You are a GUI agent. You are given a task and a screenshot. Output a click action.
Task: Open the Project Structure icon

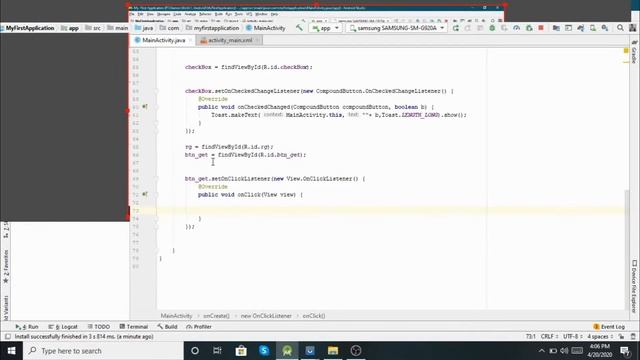point(556,28)
